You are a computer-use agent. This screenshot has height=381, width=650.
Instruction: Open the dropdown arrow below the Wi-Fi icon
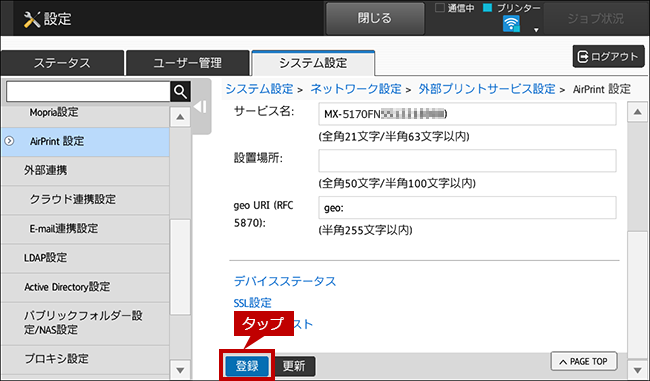click(536, 30)
